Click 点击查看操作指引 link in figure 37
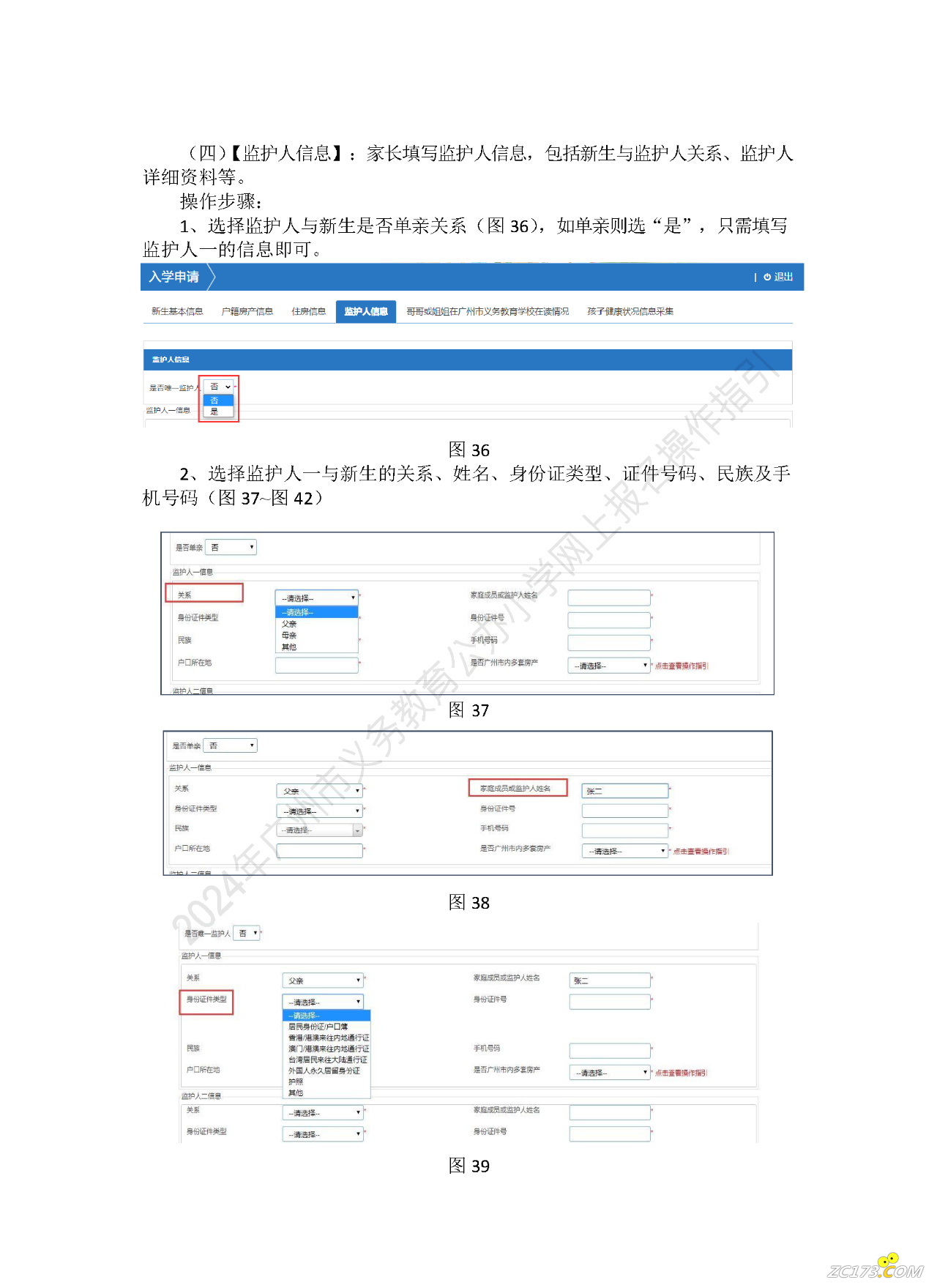 (x=682, y=666)
